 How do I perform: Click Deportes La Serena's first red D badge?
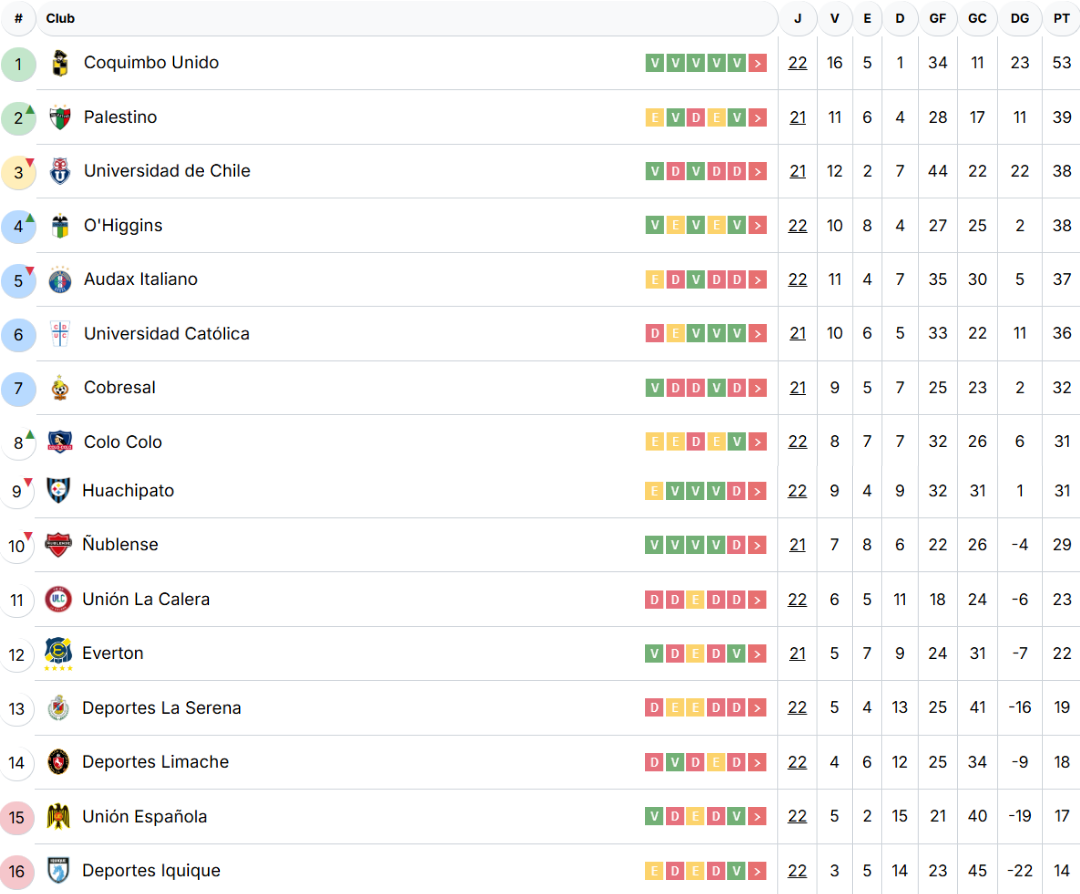pyautogui.click(x=655, y=708)
